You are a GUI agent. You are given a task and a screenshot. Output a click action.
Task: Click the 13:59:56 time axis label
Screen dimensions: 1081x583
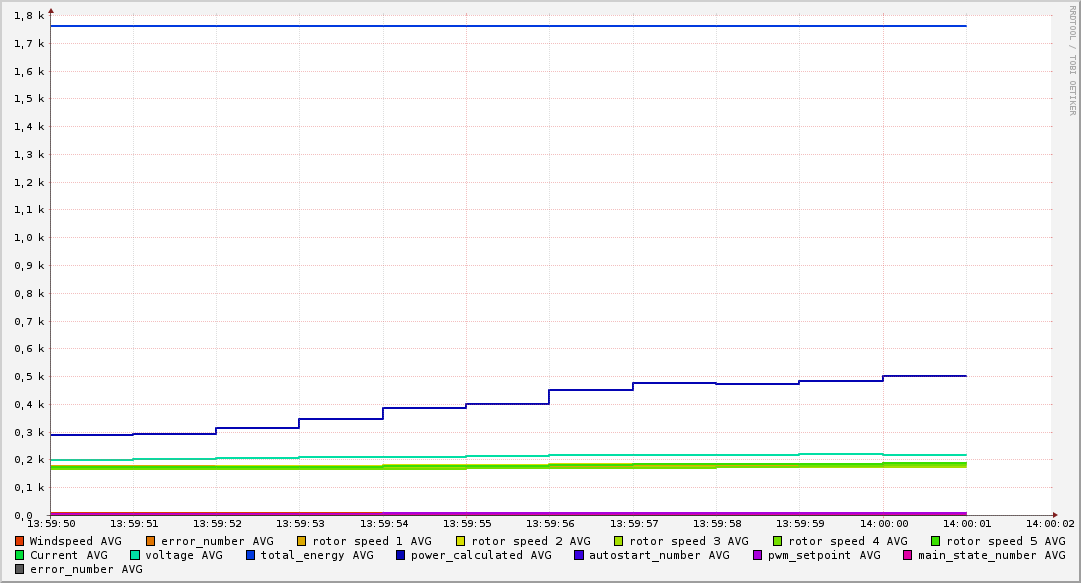[x=550, y=523]
